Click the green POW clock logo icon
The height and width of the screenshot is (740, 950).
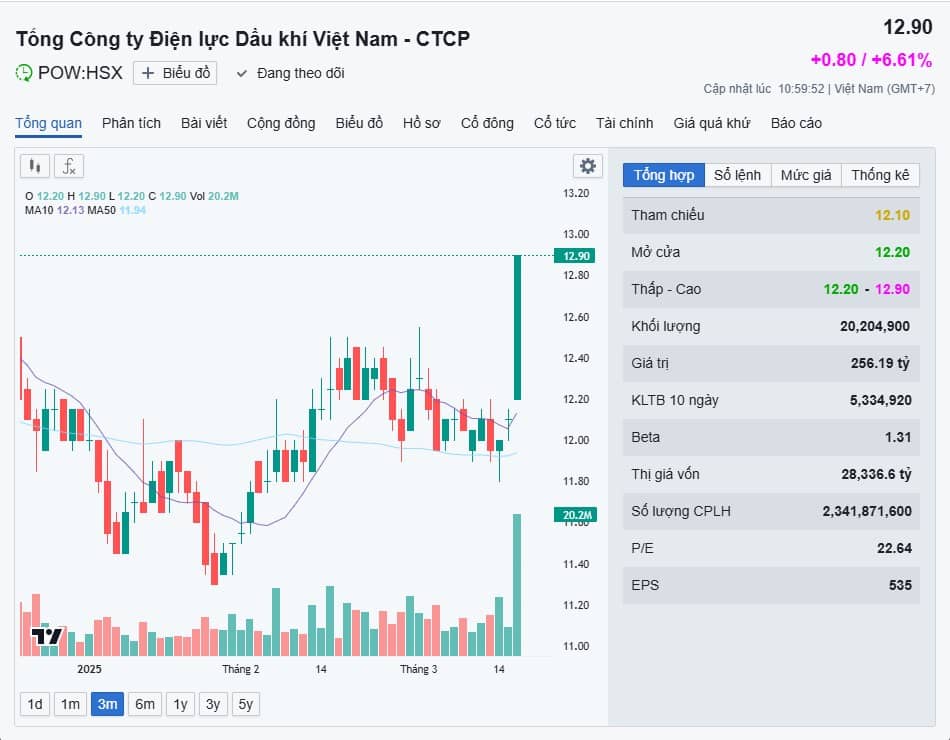click(22, 72)
